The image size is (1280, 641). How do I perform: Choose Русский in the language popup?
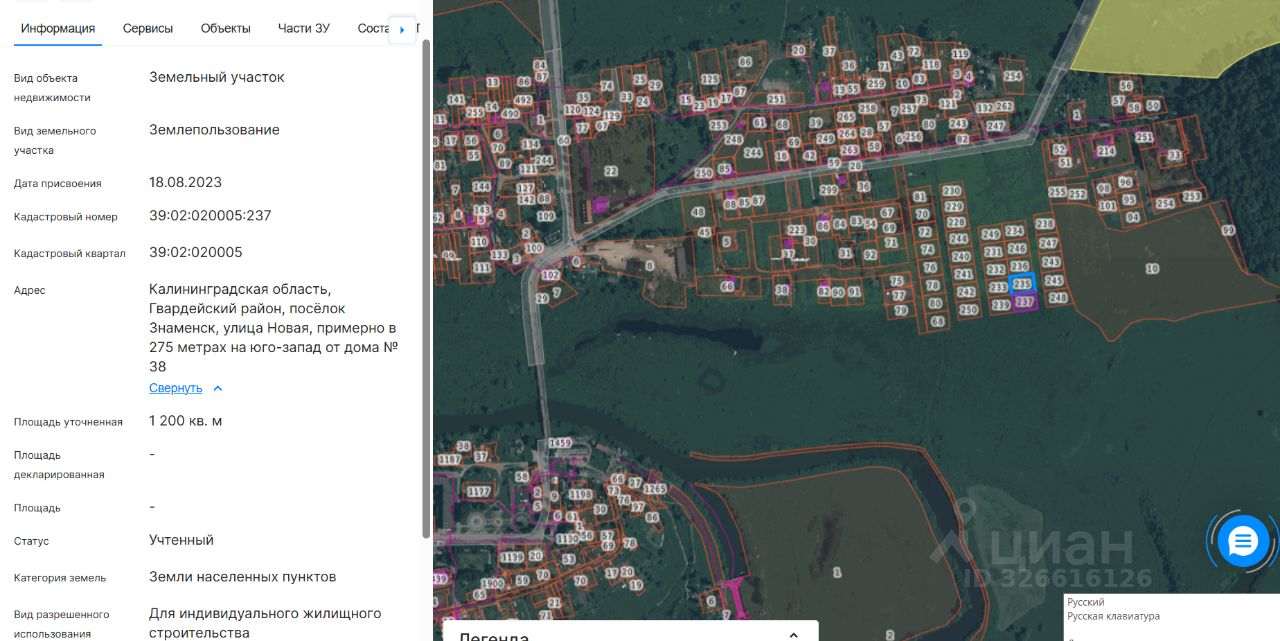[x=1085, y=602]
